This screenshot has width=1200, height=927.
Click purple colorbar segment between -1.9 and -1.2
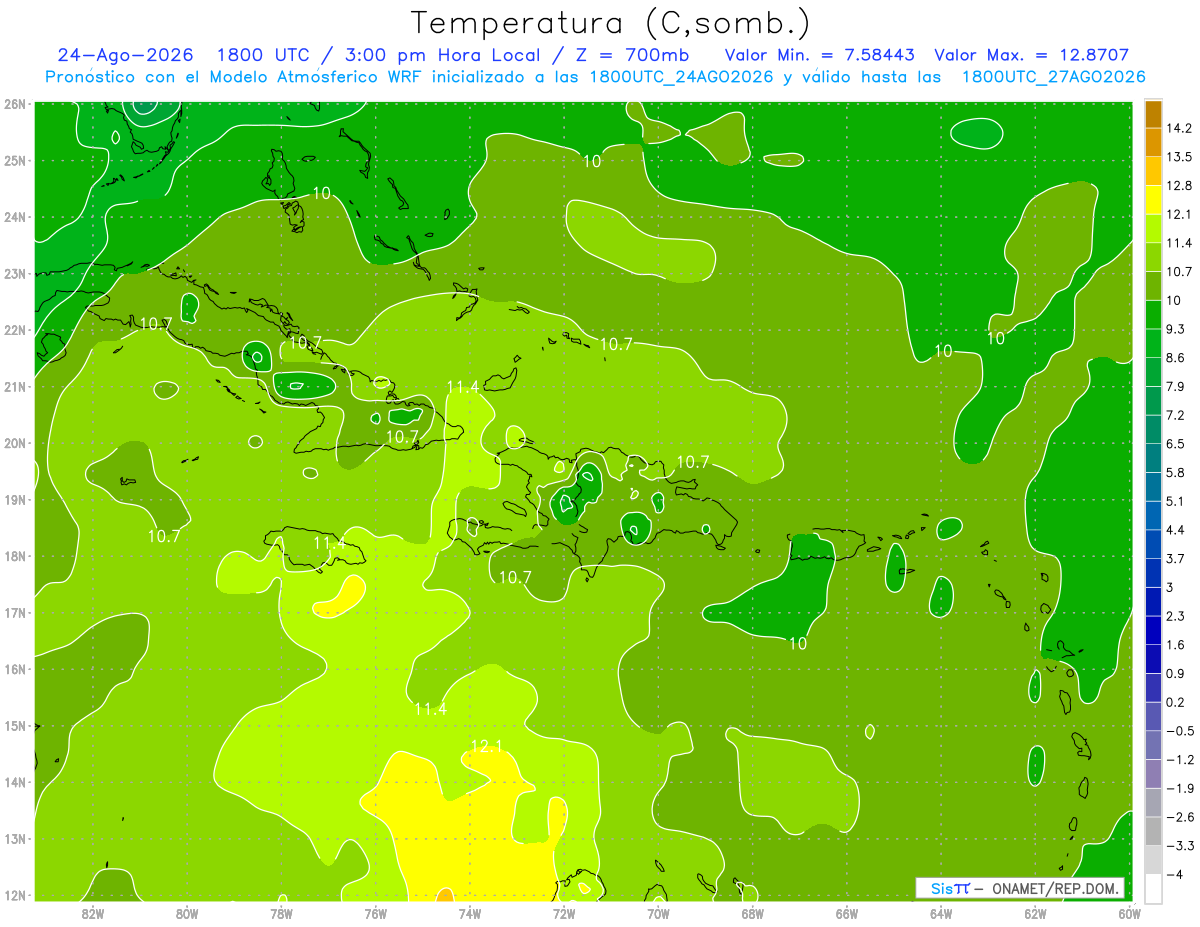click(1153, 774)
